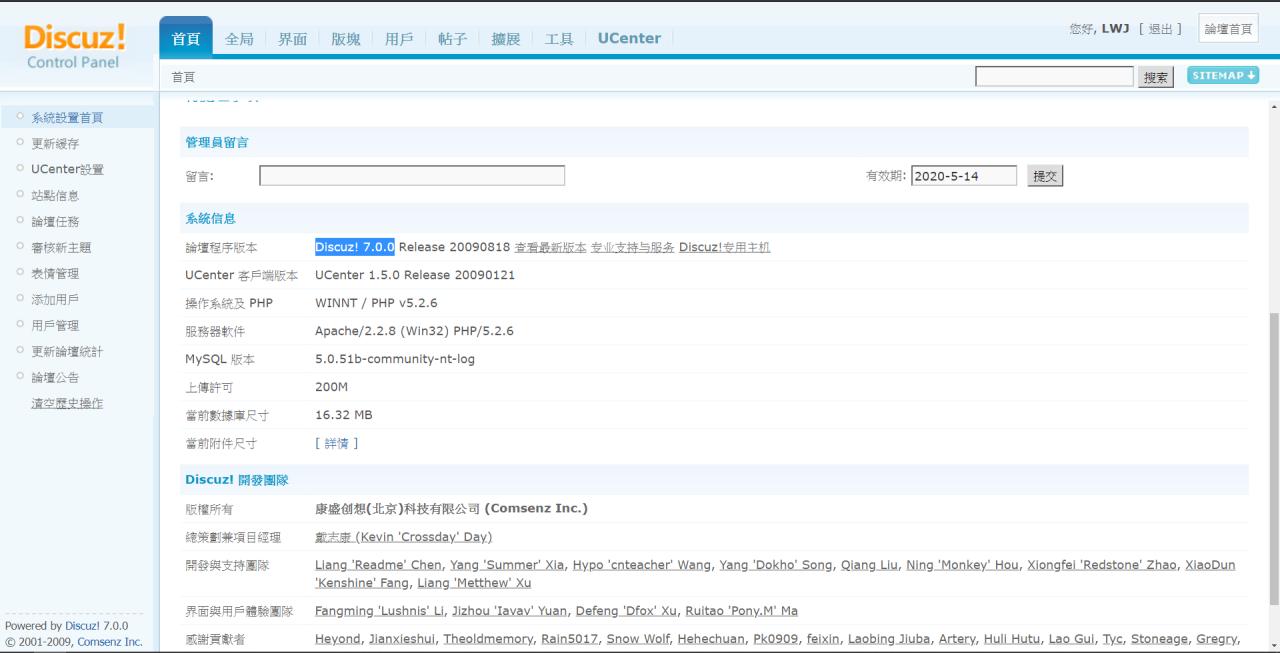This screenshot has height=653, width=1280.
Task: Open the 专业支持与服务 link
Action: 633,247
